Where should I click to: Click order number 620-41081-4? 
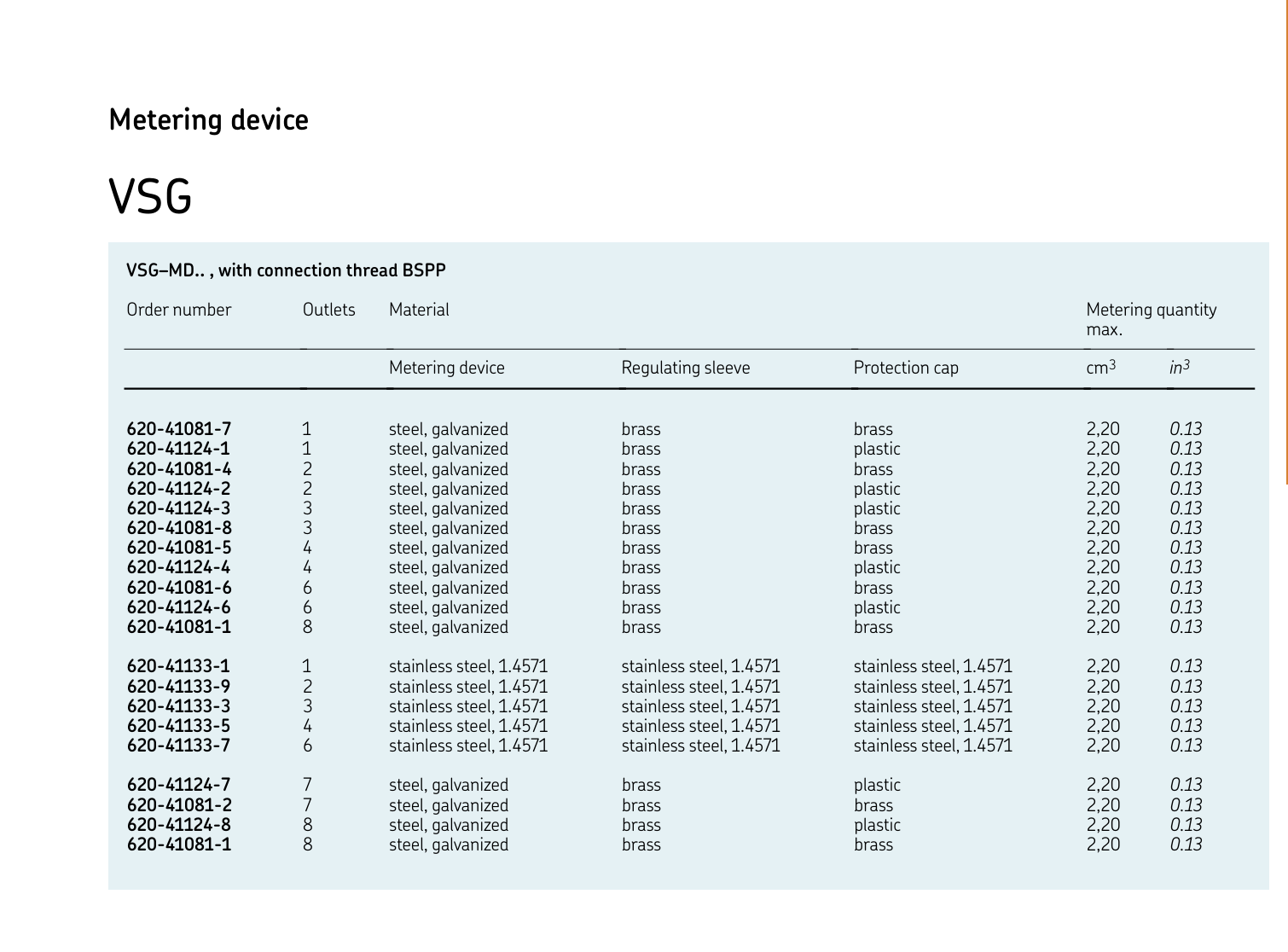tap(178, 469)
